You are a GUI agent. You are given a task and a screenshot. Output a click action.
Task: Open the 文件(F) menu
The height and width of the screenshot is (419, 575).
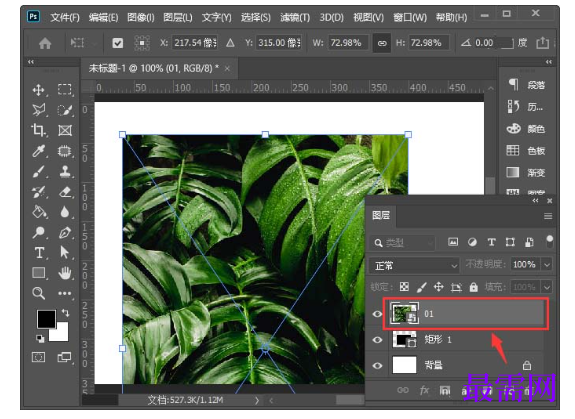[65, 17]
